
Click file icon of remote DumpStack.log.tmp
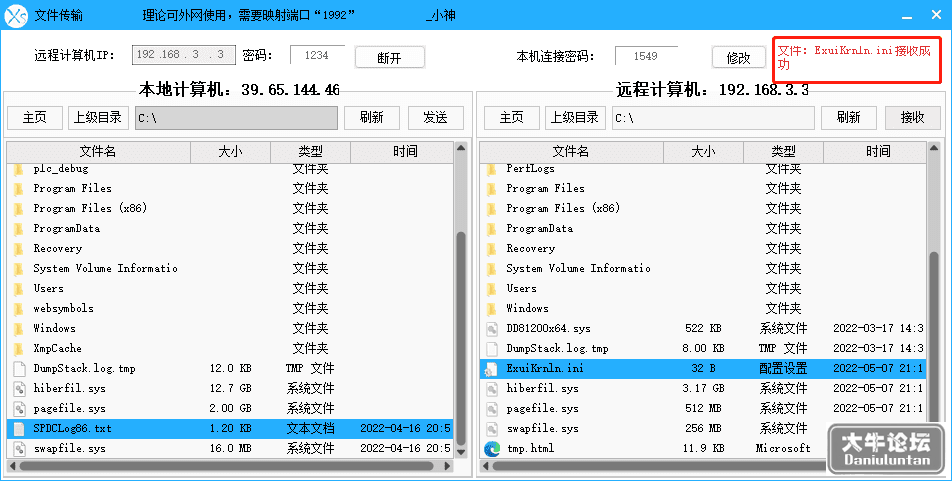(x=492, y=349)
